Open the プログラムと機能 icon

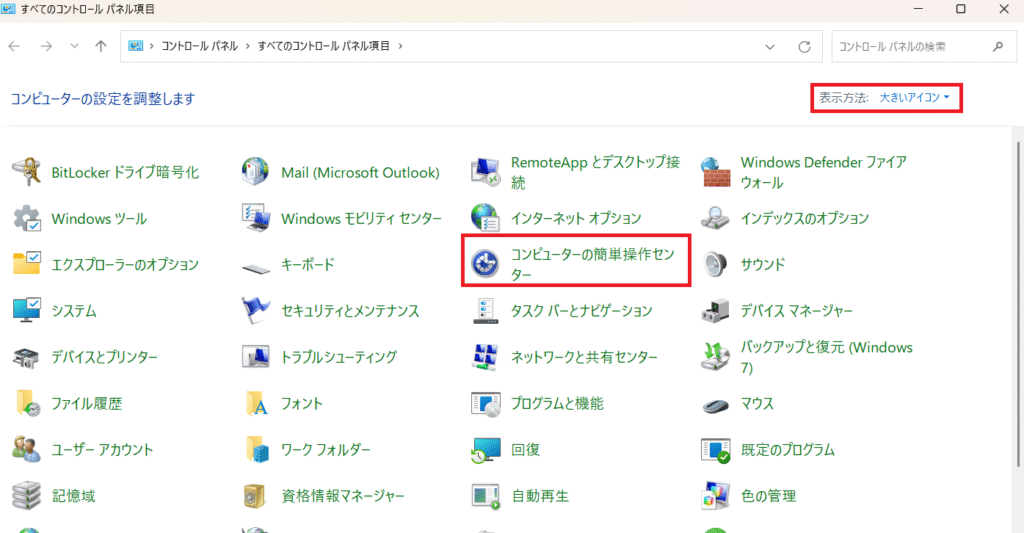[485, 403]
